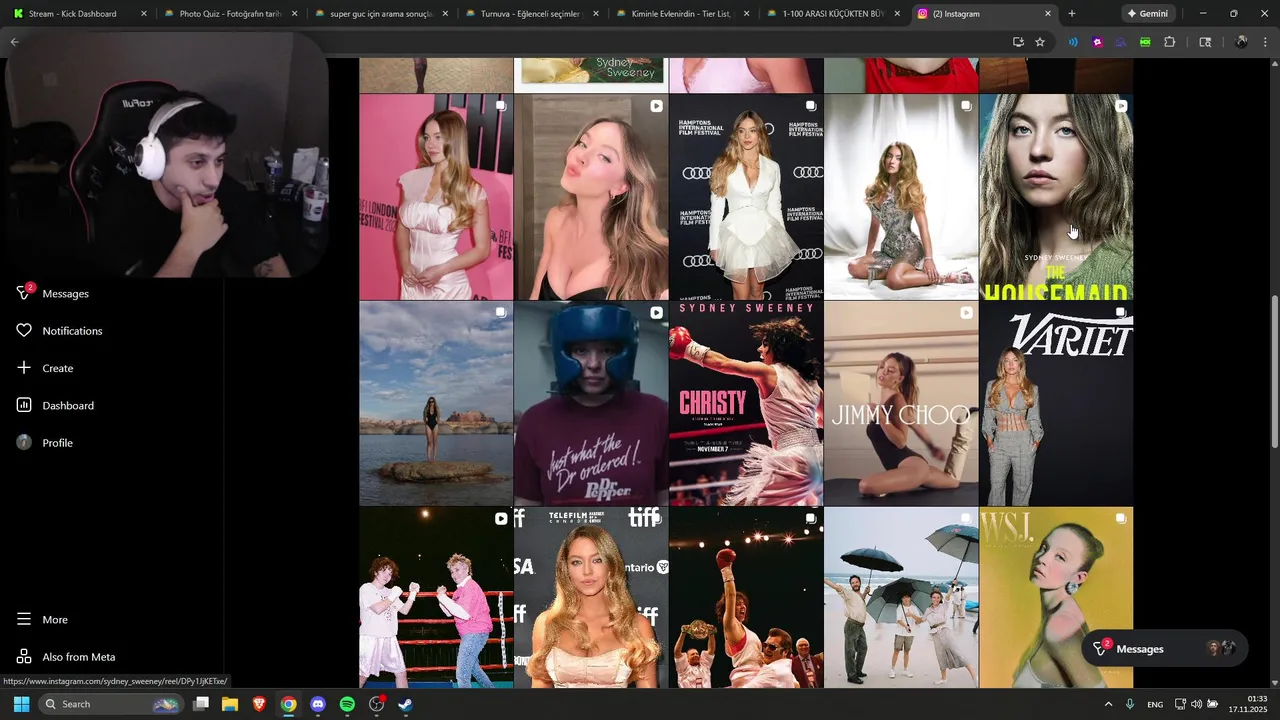The height and width of the screenshot is (720, 1280).
Task: Open floating Messages button at bottom right
Action: tap(1162, 649)
